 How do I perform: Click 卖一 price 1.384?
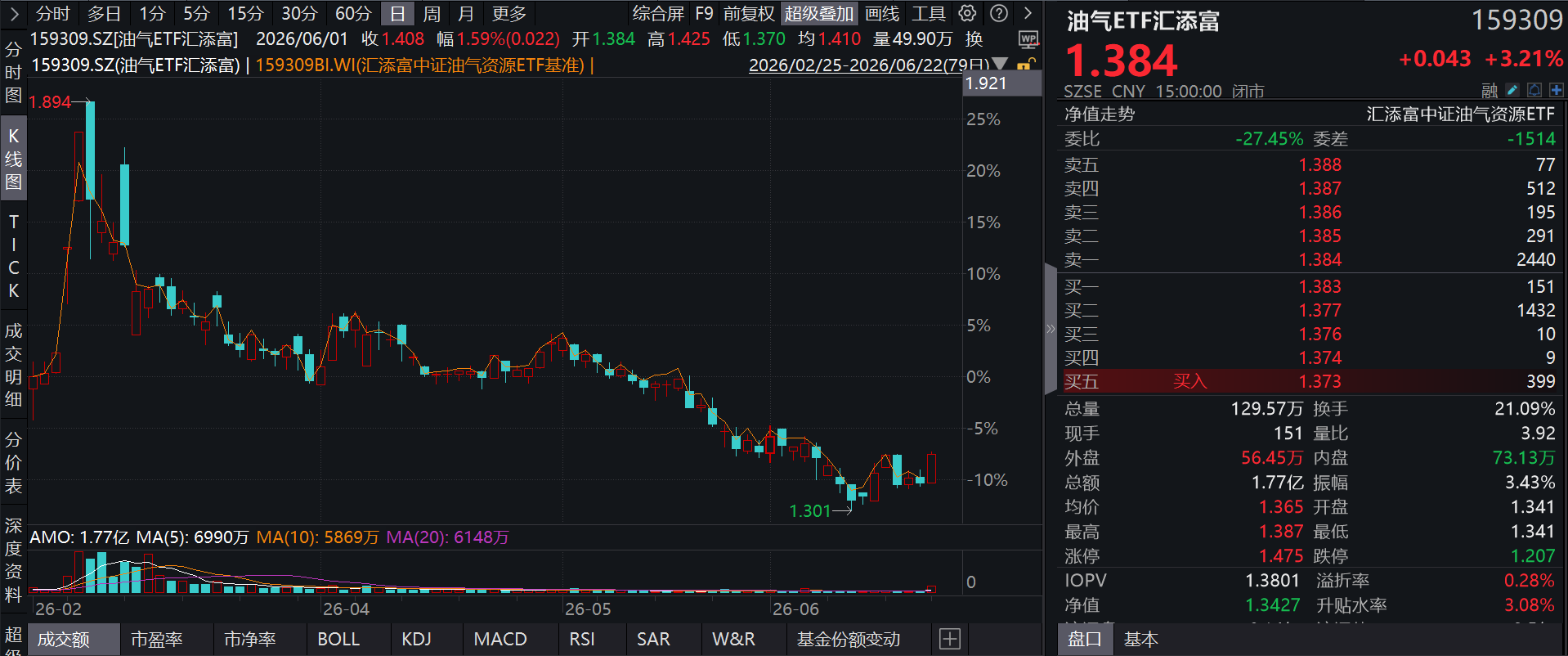coord(1319,259)
